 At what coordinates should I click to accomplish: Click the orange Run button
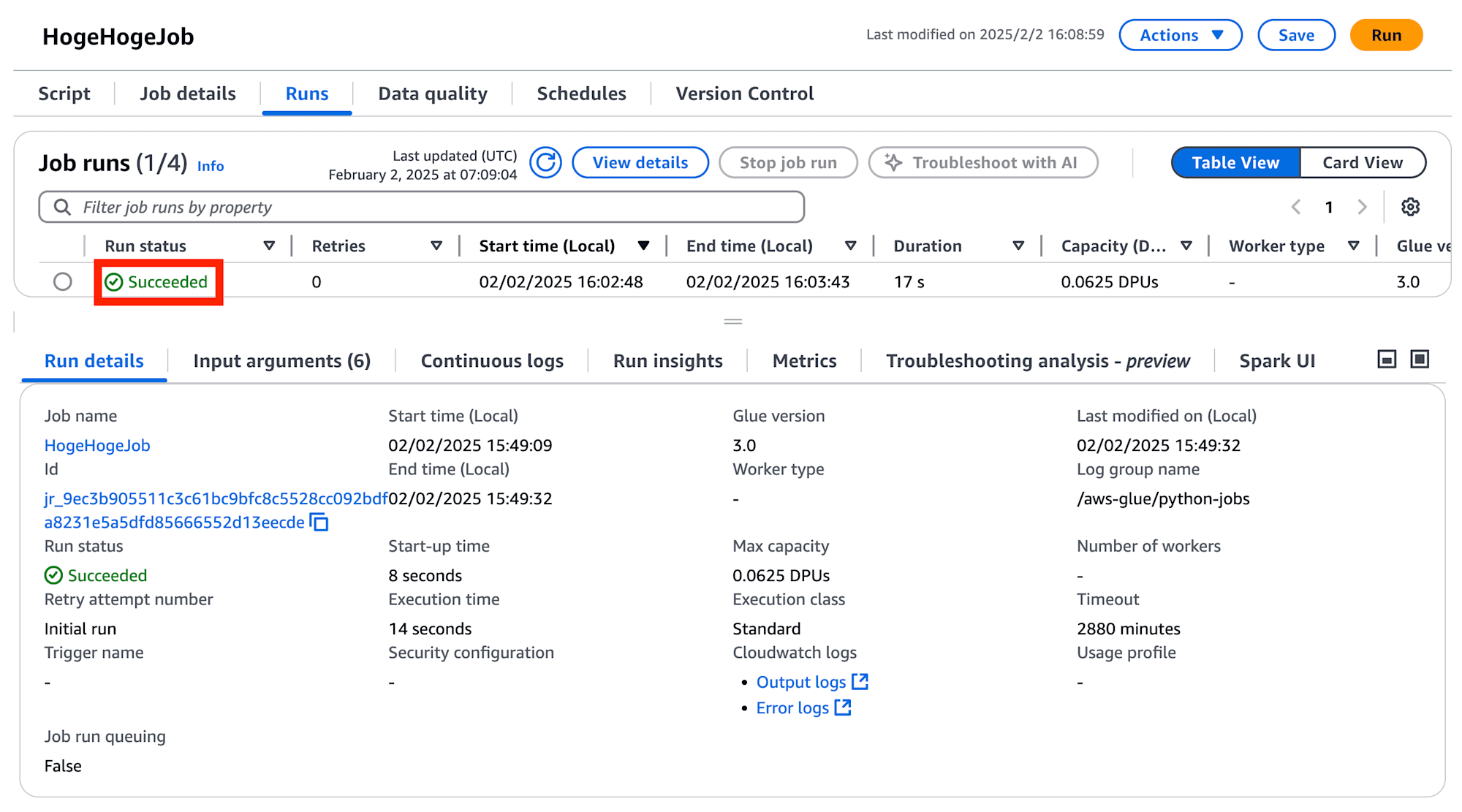1386,35
